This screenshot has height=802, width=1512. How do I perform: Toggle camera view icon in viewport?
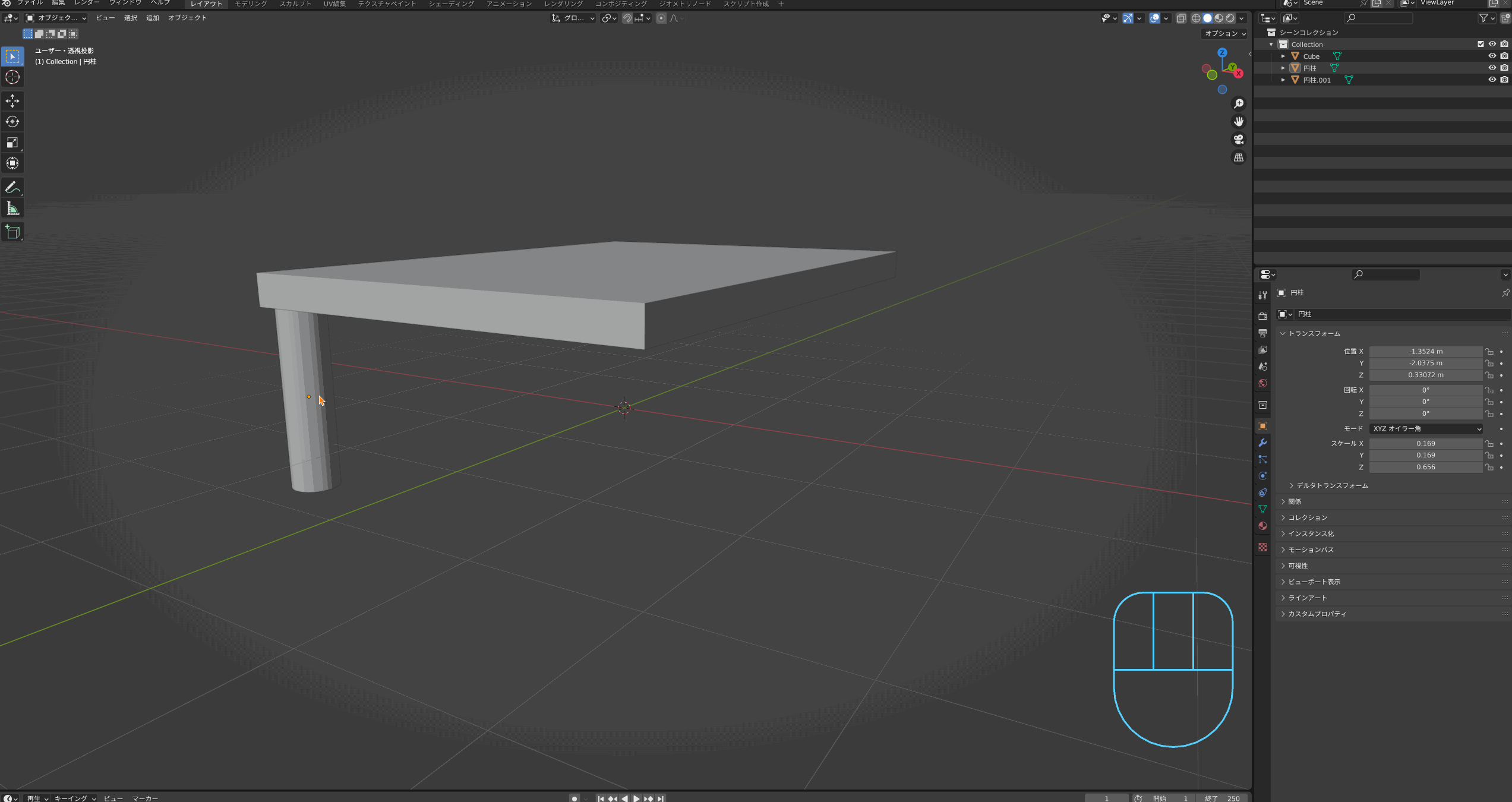(1239, 140)
